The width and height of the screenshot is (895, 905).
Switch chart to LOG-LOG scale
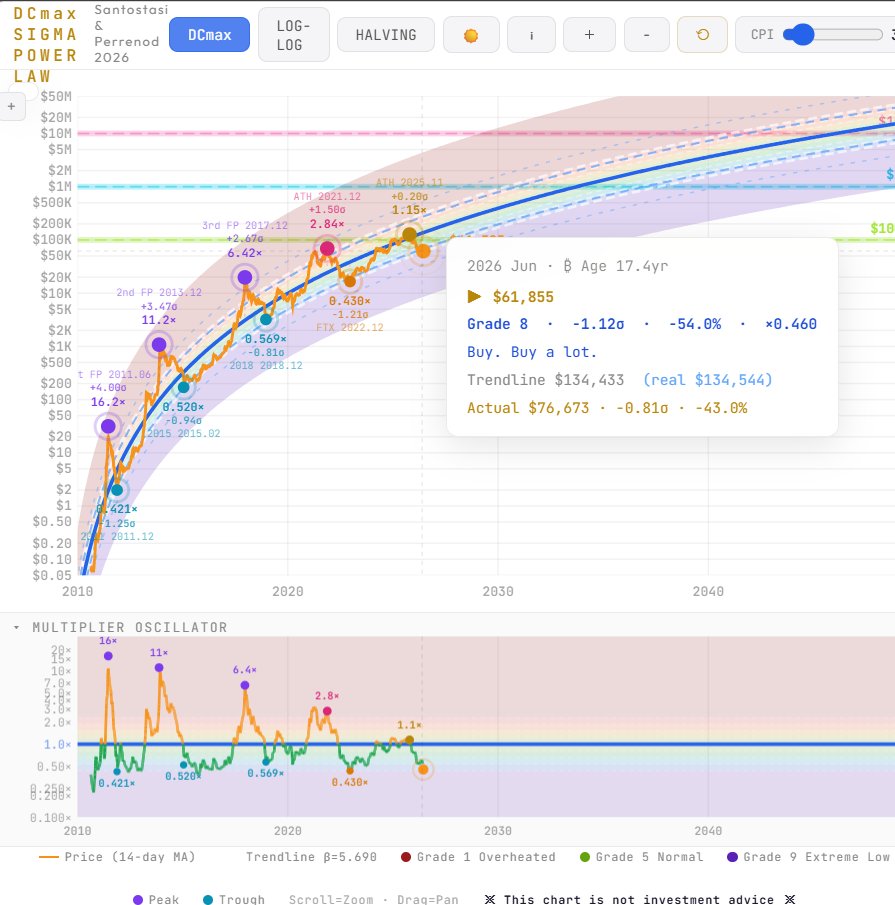(294, 35)
